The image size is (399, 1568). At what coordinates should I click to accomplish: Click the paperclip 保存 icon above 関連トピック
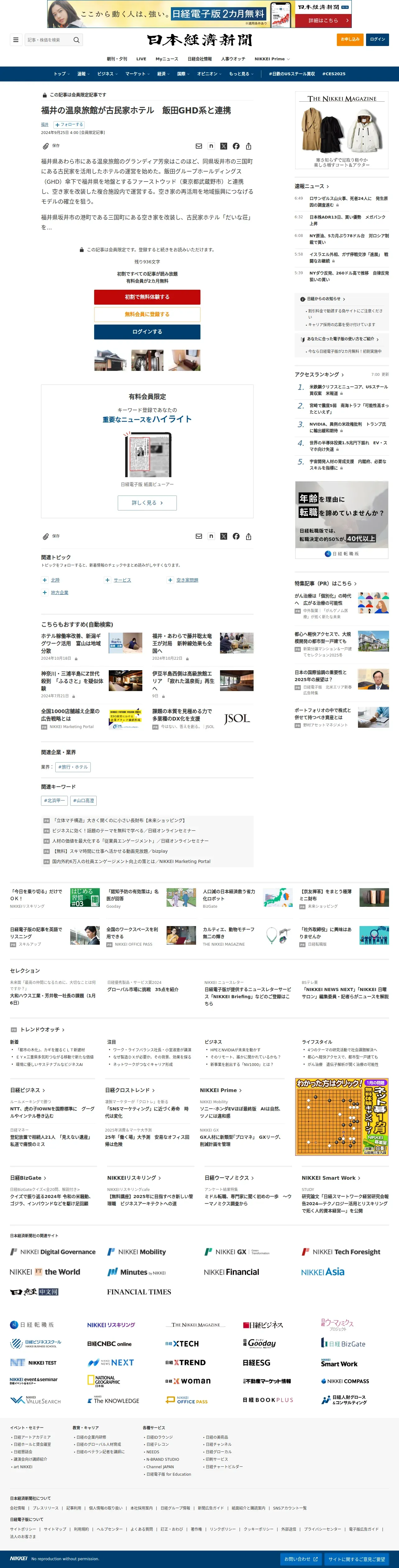pos(46,536)
